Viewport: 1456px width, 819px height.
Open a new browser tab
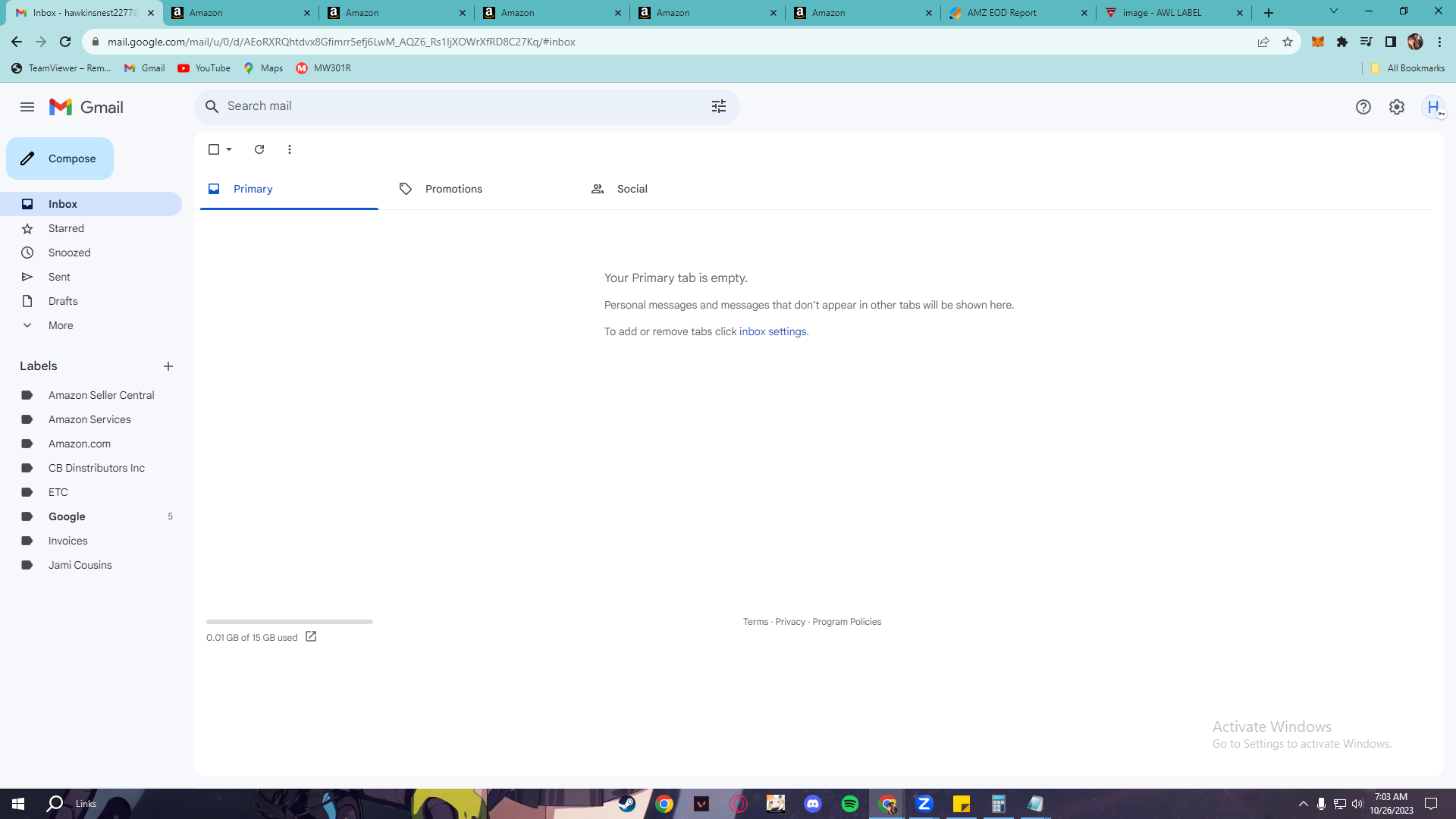click(1269, 13)
